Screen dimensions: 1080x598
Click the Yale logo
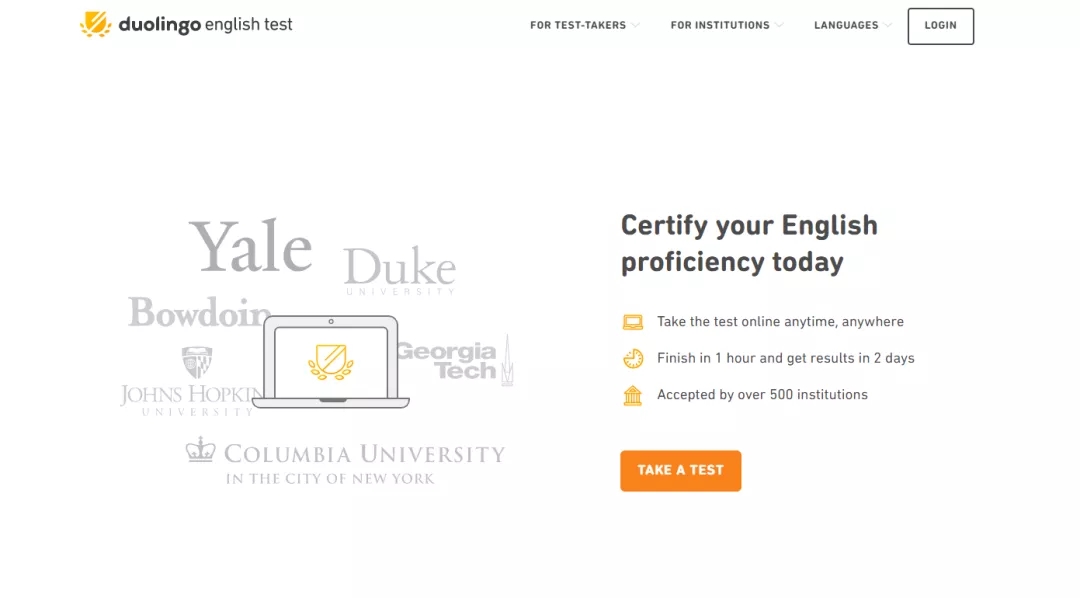click(x=251, y=246)
